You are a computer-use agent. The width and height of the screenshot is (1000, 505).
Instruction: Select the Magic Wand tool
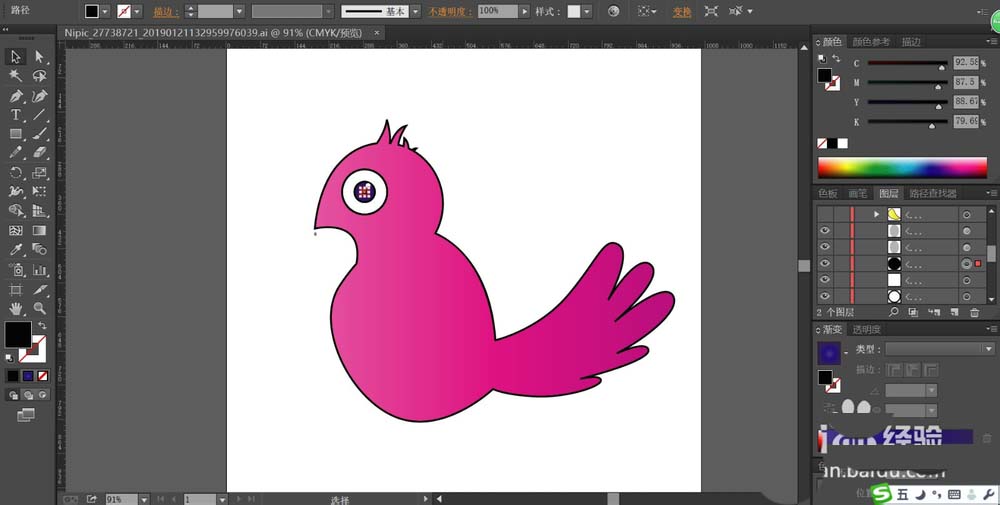pyautogui.click(x=16, y=76)
